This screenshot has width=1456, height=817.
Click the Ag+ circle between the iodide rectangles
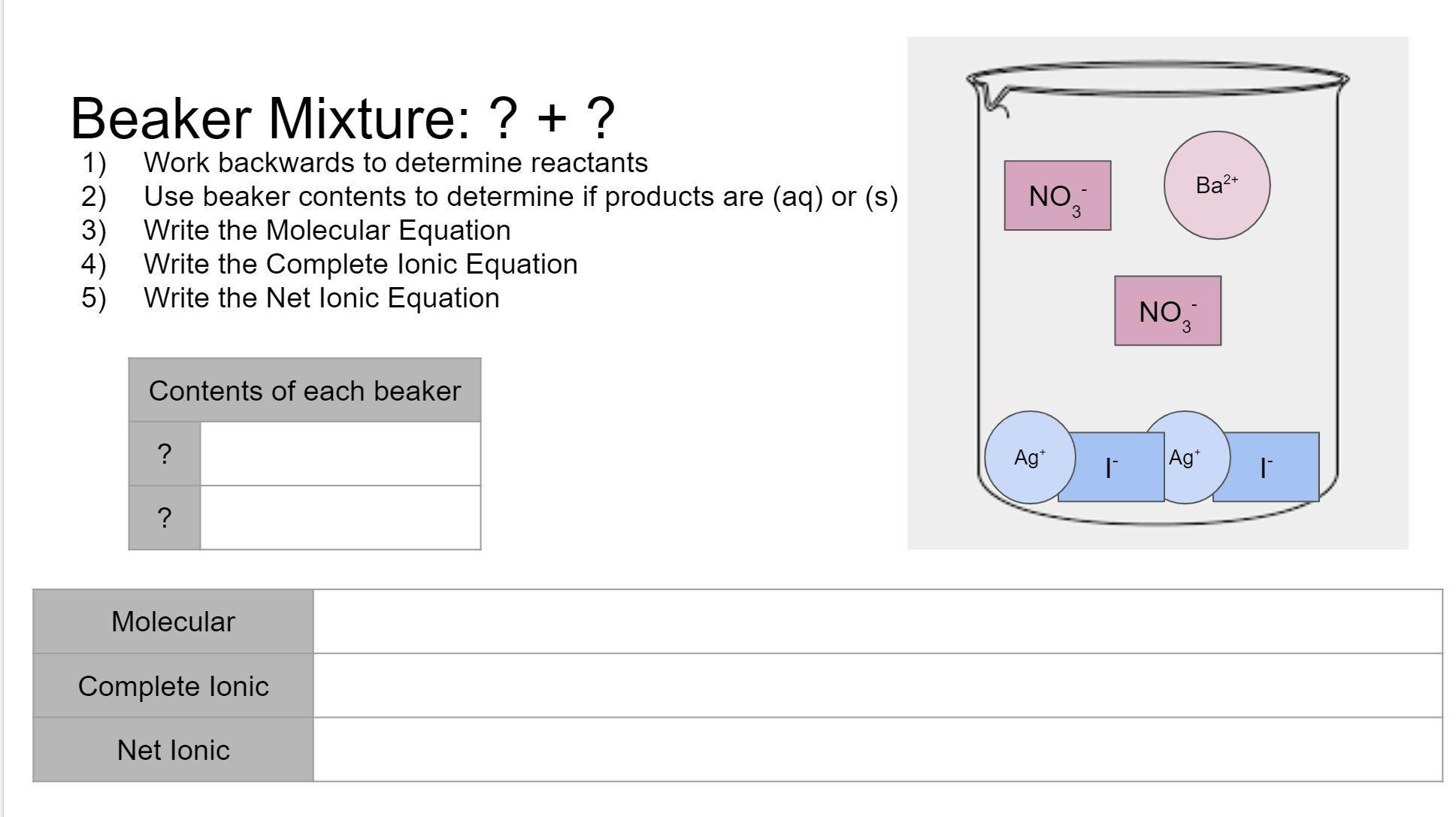[1185, 457]
